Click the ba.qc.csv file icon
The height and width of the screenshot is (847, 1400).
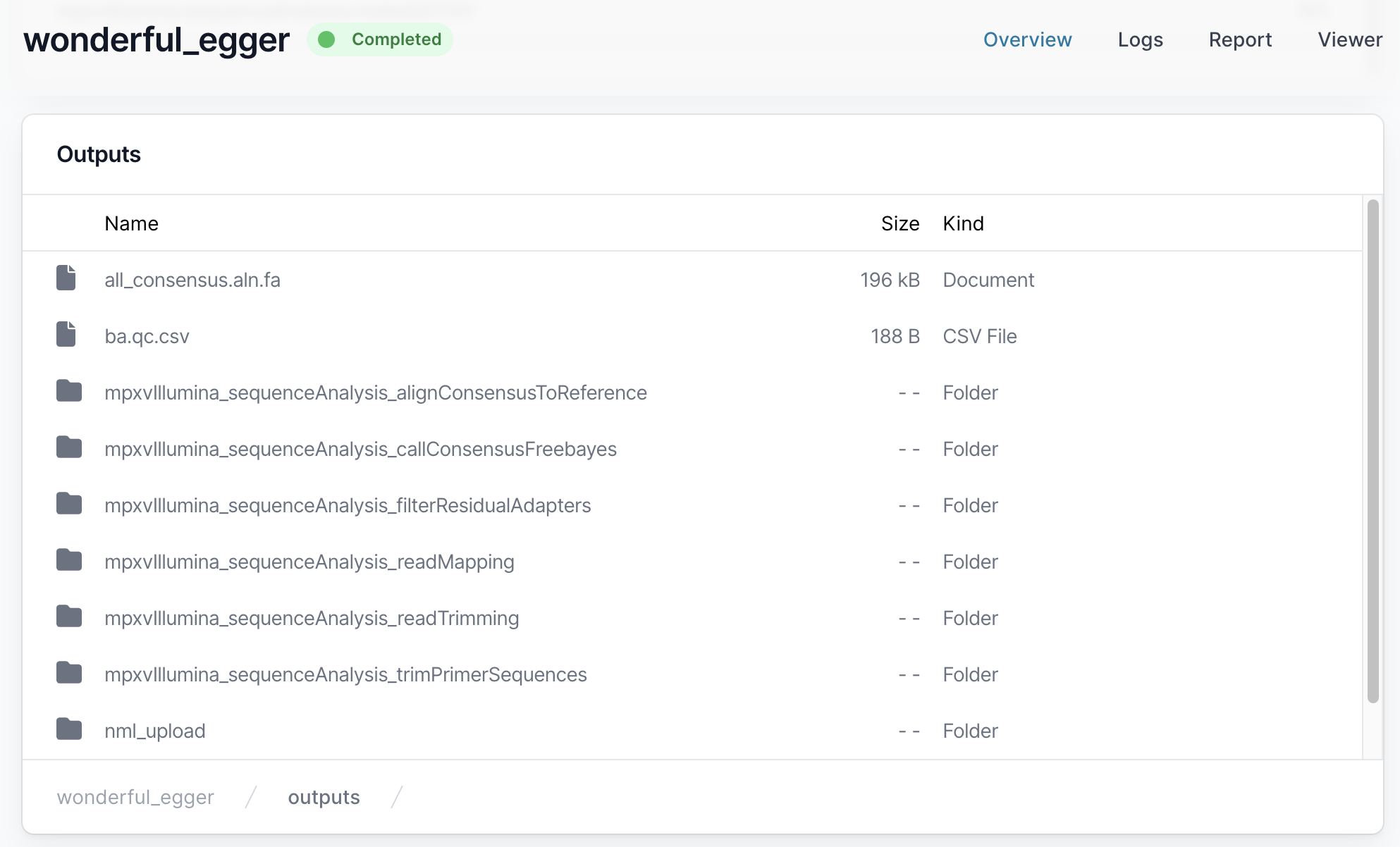tap(66, 335)
